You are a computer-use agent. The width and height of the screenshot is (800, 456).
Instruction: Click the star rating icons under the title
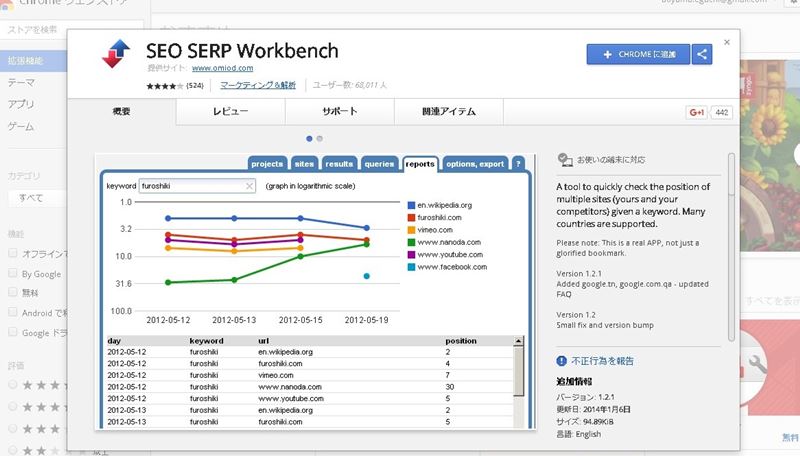tap(165, 87)
